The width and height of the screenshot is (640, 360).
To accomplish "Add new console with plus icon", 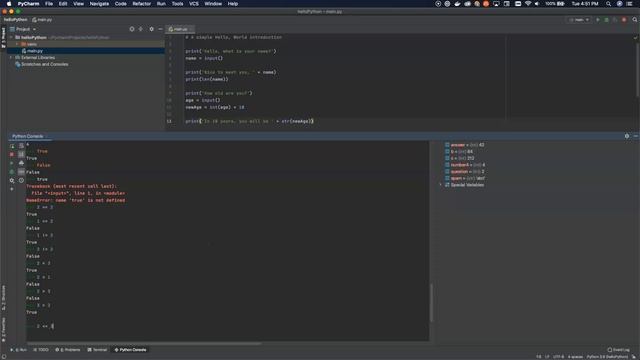I will point(12,189).
